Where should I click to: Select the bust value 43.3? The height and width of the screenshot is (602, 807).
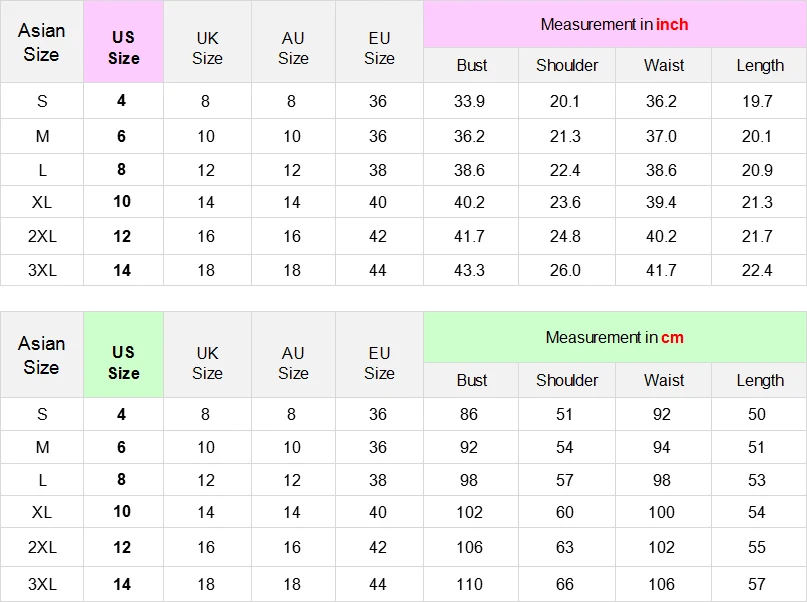tap(469, 270)
